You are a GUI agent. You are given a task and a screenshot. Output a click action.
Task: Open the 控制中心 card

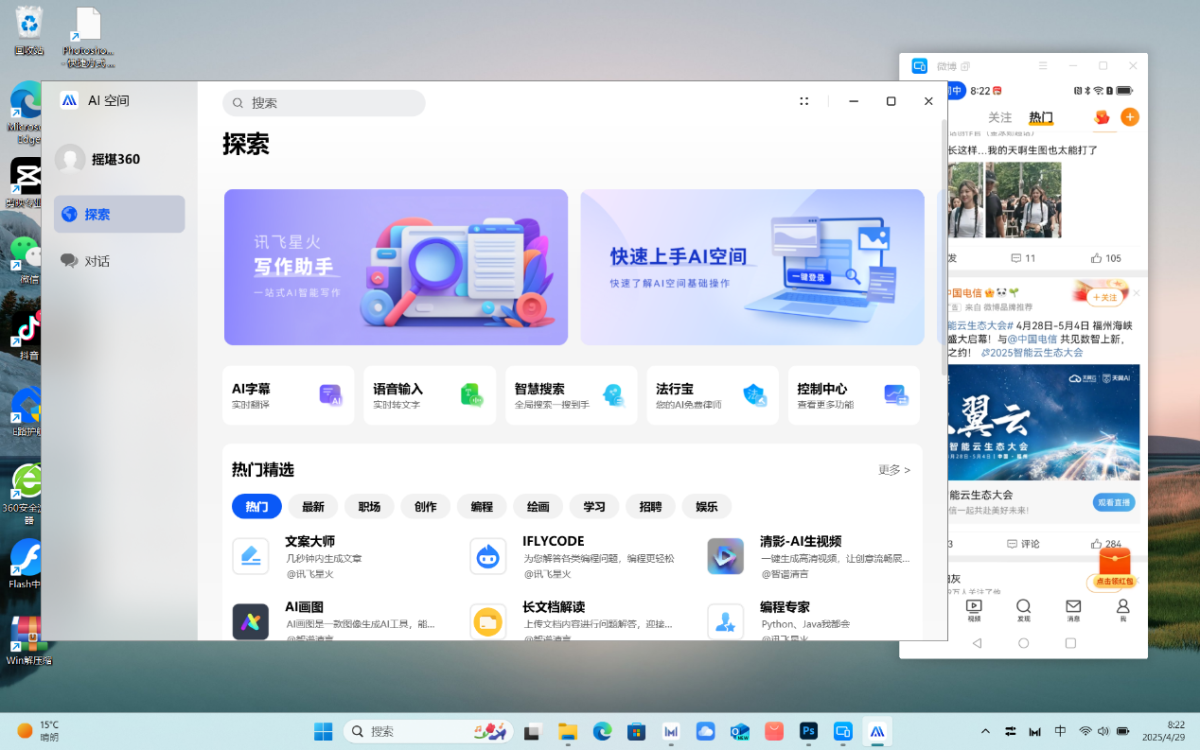pos(853,395)
